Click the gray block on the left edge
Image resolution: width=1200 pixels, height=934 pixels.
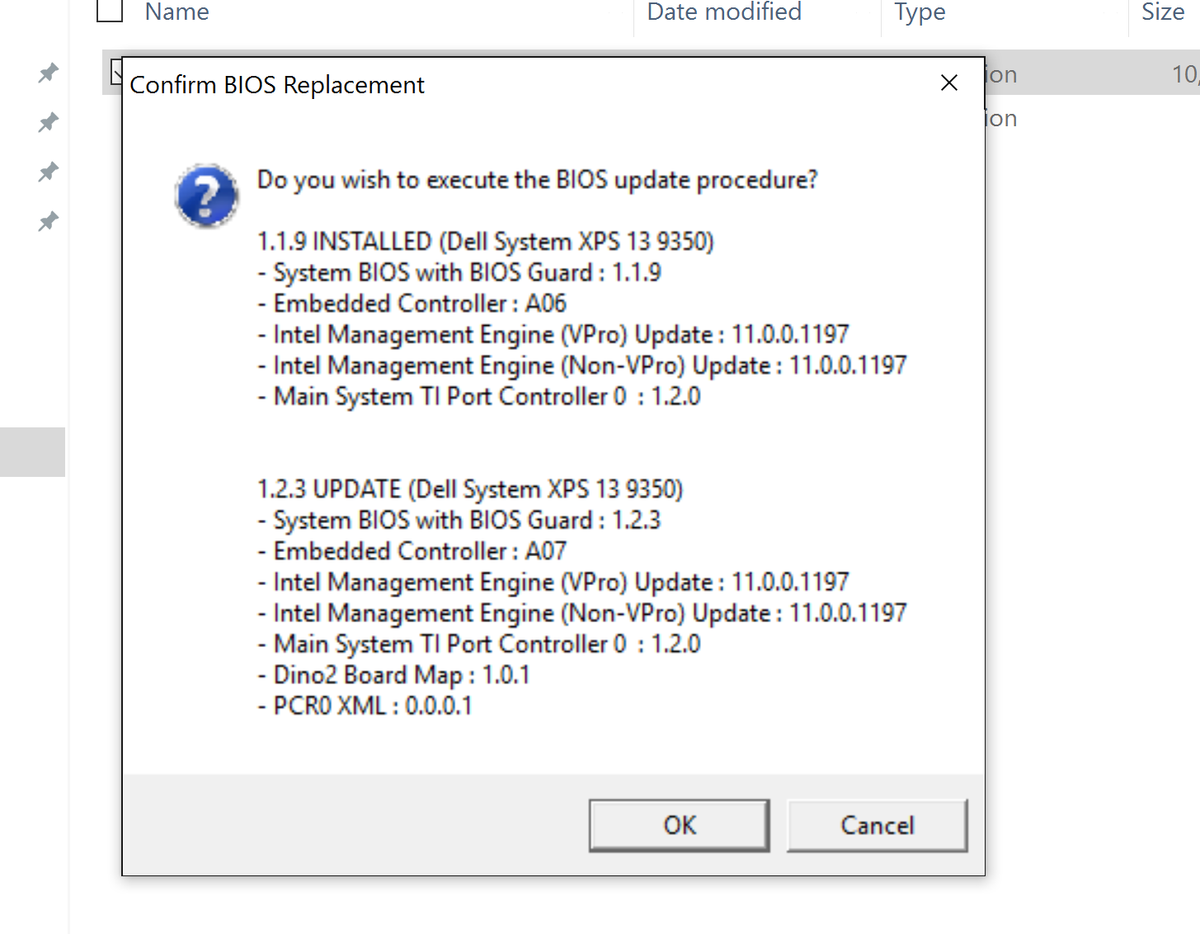click(32, 451)
